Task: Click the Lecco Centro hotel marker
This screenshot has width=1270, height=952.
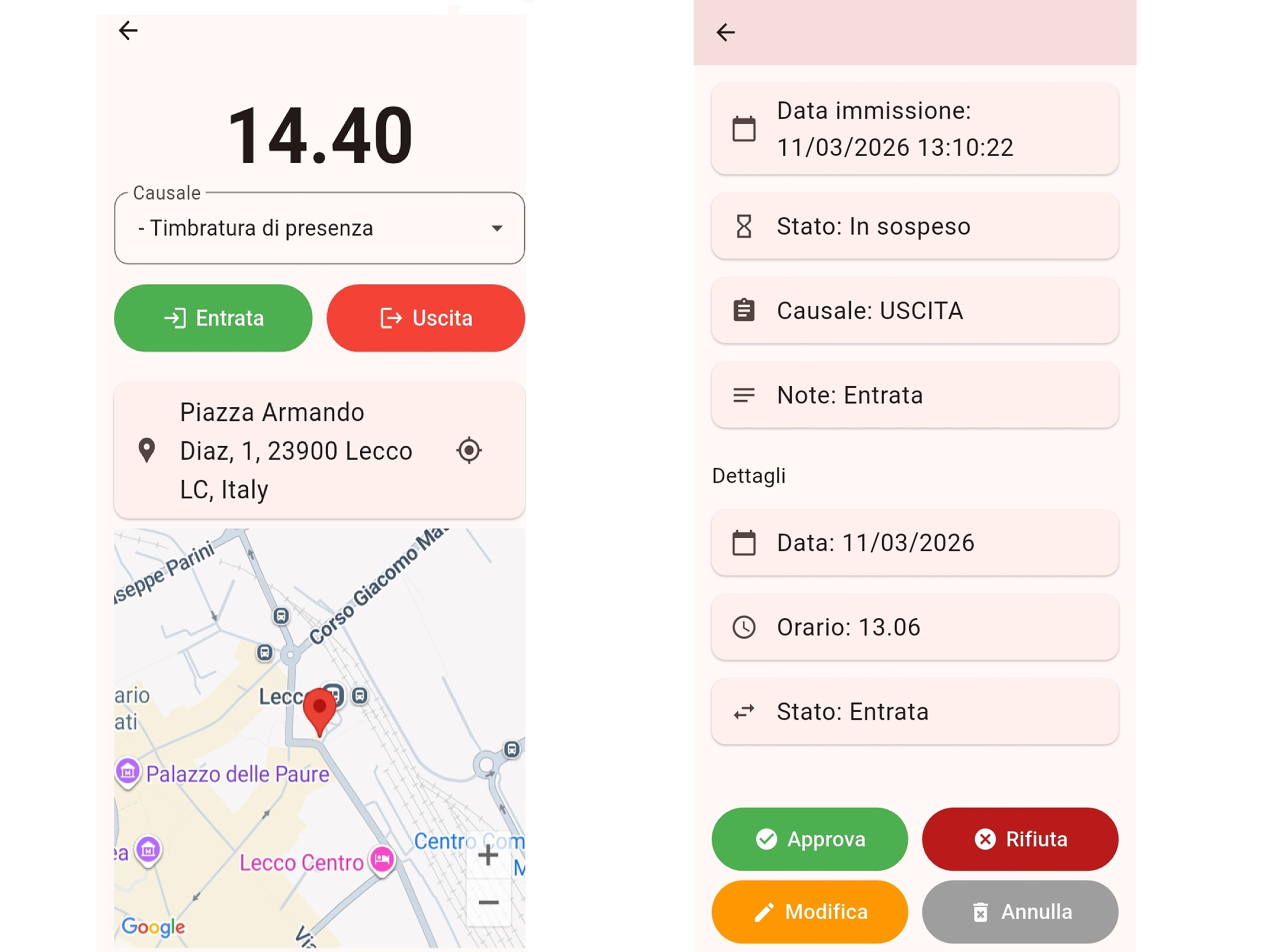Action: tap(382, 860)
